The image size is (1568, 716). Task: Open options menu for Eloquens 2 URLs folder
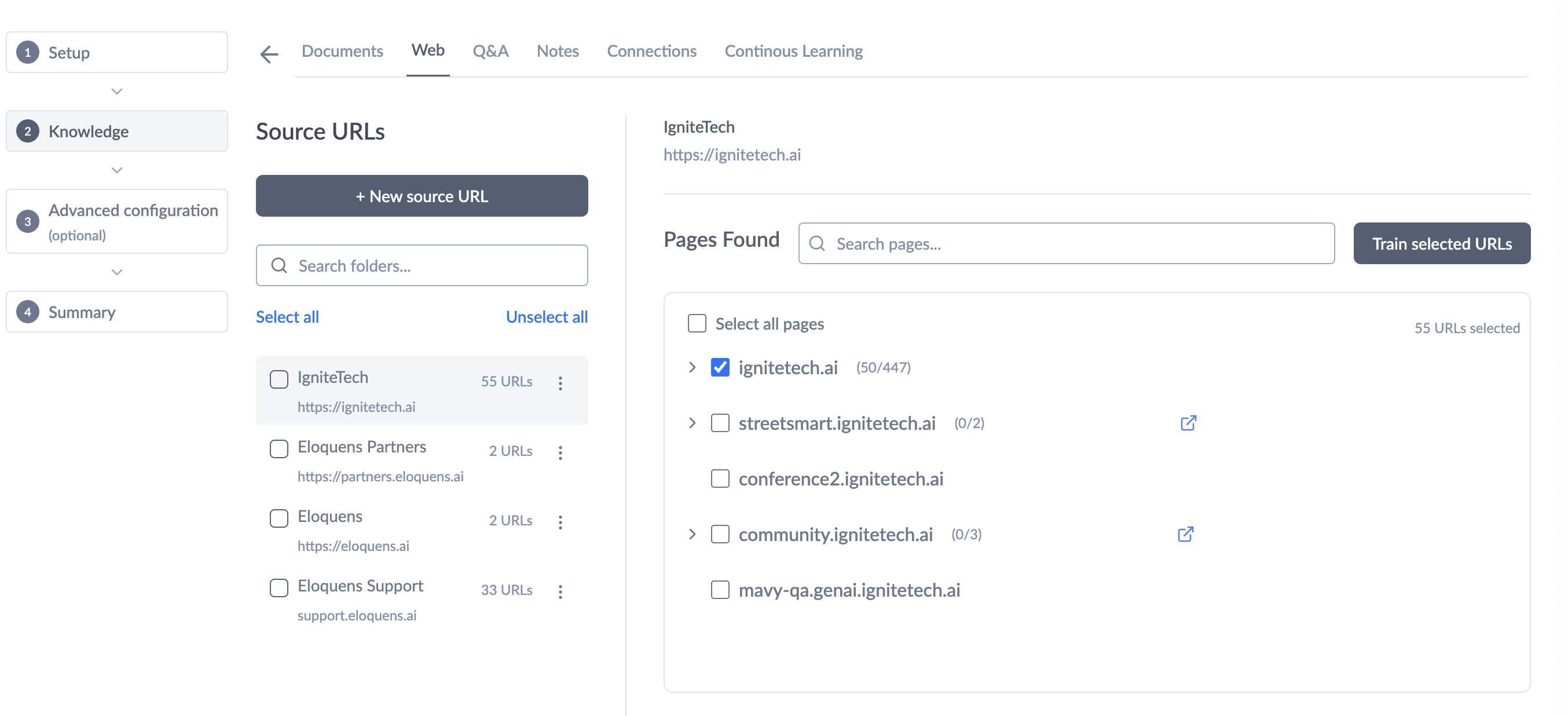pos(560,522)
